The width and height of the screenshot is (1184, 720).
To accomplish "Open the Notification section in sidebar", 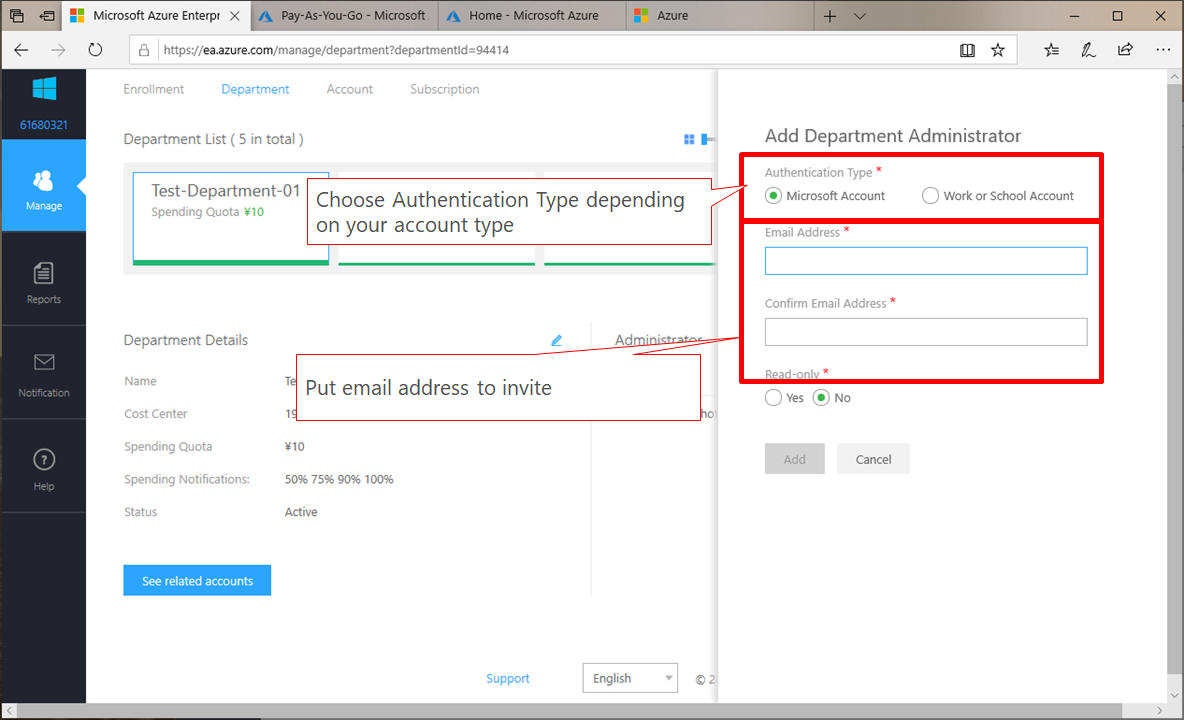I will (x=44, y=374).
